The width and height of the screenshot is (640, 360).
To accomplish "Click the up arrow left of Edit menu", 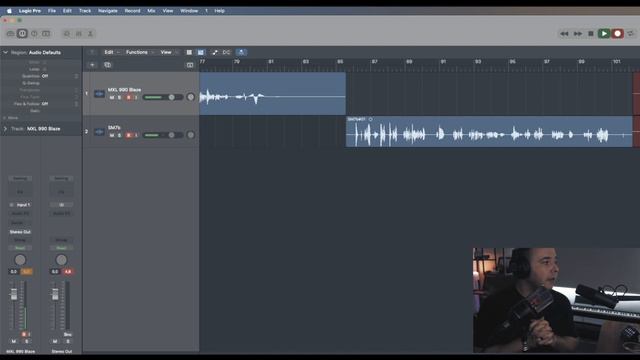I will 92,52.
